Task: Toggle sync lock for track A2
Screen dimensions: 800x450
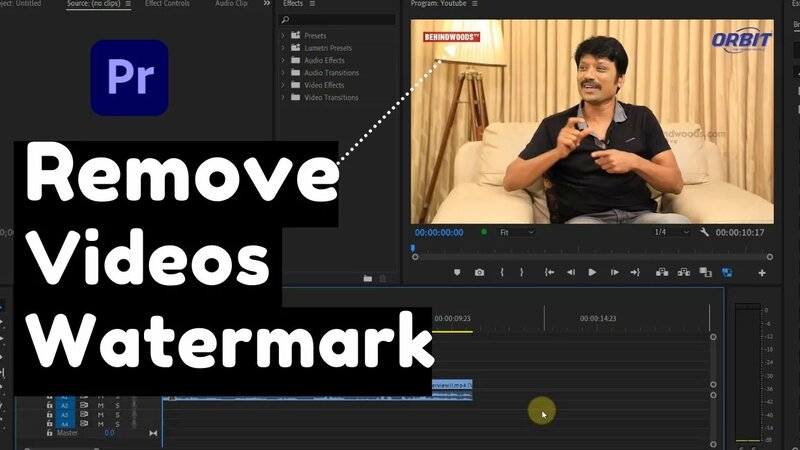Action: point(84,405)
